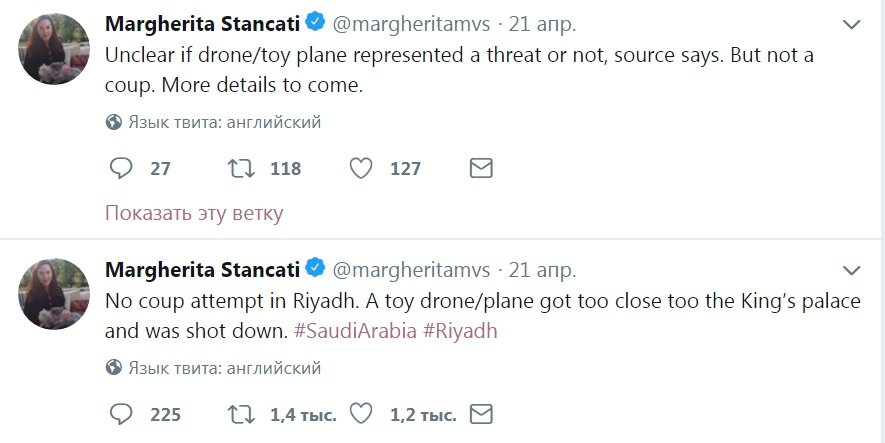Reply to the first tweet about drone threat
Screen dimensions: 885x443
[120, 169]
